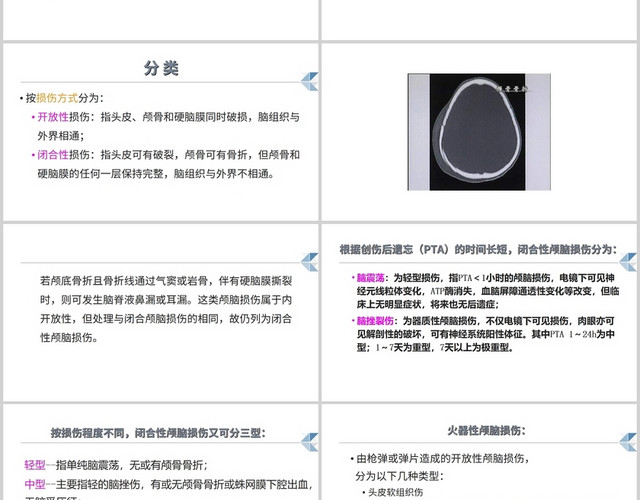The image size is (640, 500).
Task: Click the line 外界相通；
Action: (61, 136)
